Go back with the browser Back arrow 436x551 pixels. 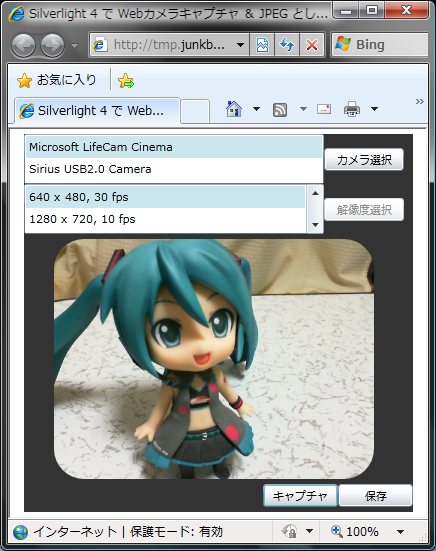[x=24, y=45]
